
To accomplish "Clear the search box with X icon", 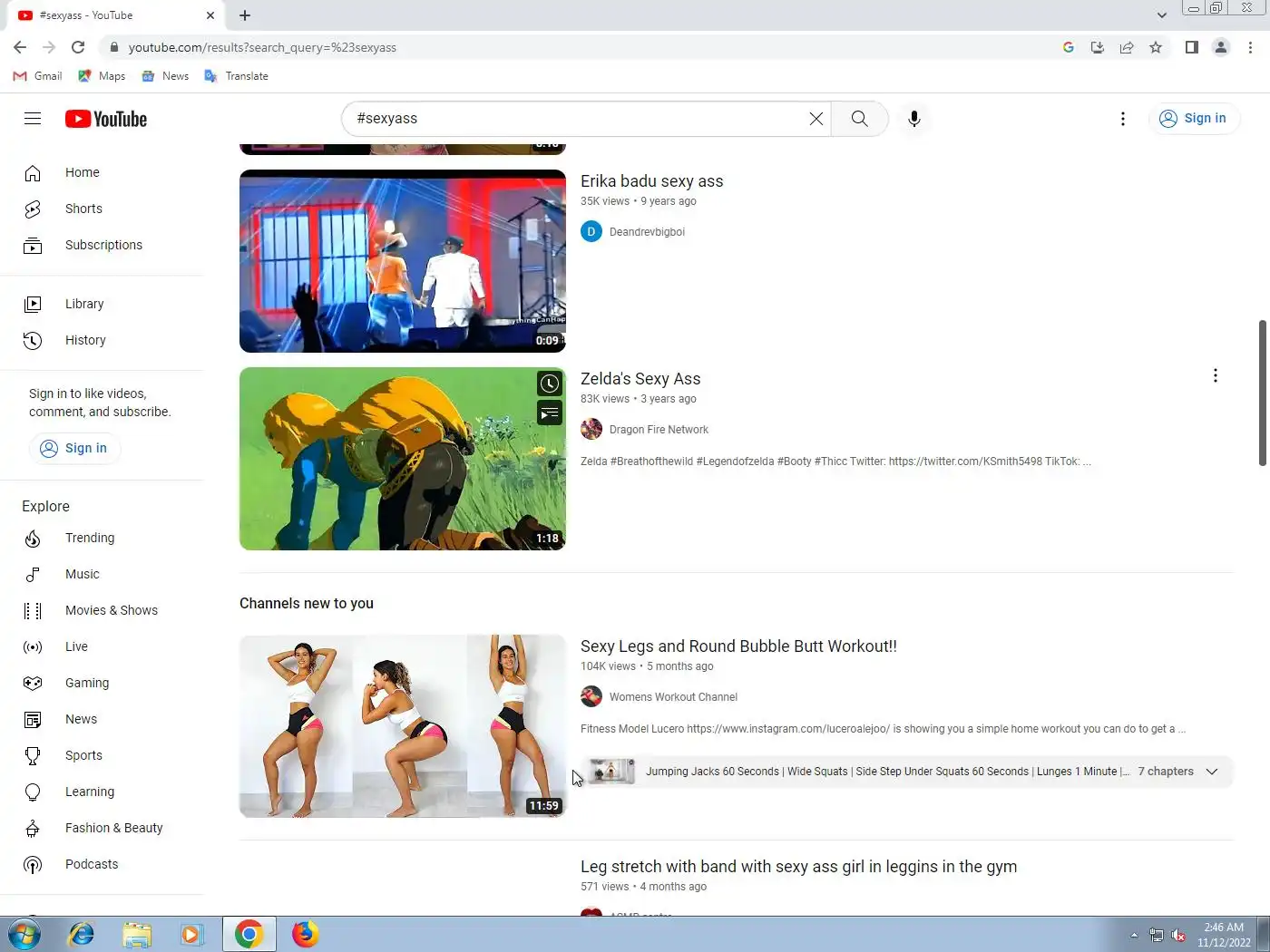I will pos(816,119).
